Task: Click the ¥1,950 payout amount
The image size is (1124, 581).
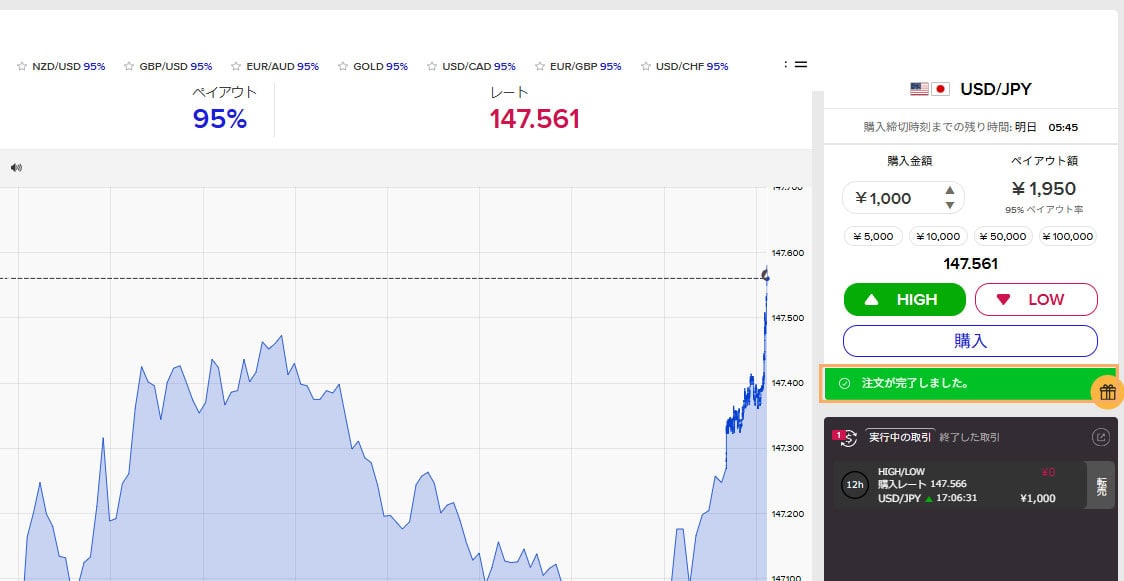Action: [1044, 188]
